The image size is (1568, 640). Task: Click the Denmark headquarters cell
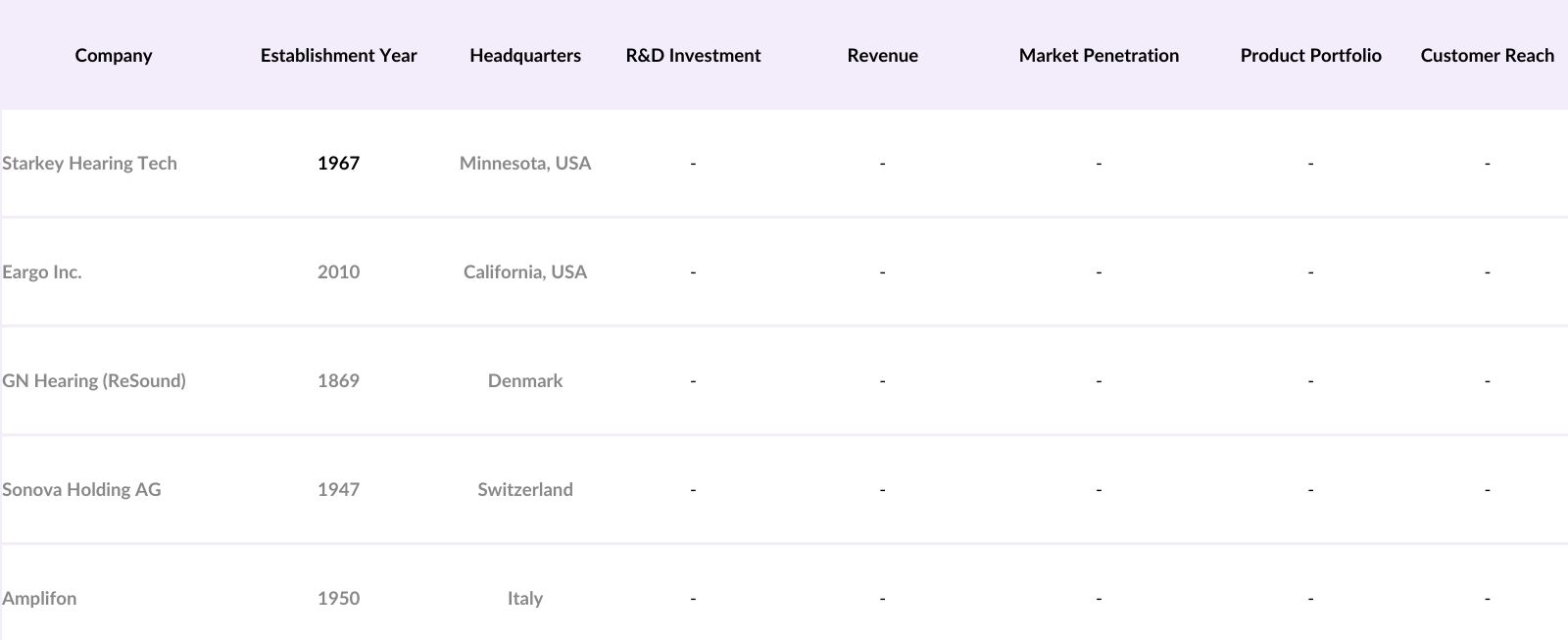click(525, 380)
